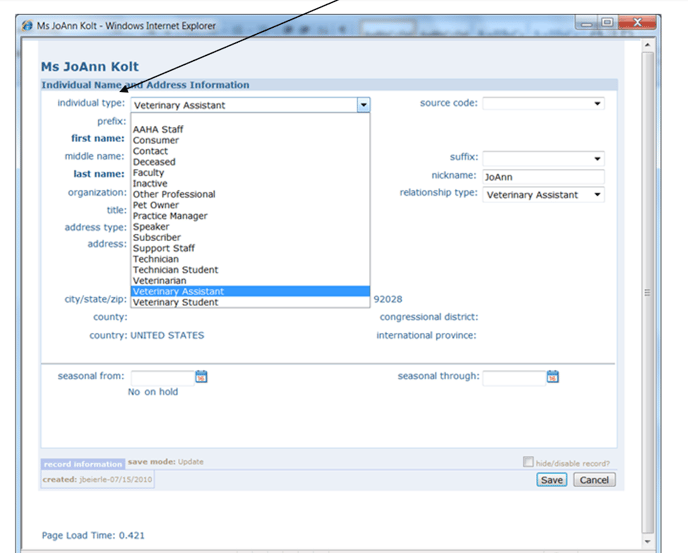Screen dimensions: 688x553
Task: Open the seasonal from calendar picker
Action: (201, 377)
